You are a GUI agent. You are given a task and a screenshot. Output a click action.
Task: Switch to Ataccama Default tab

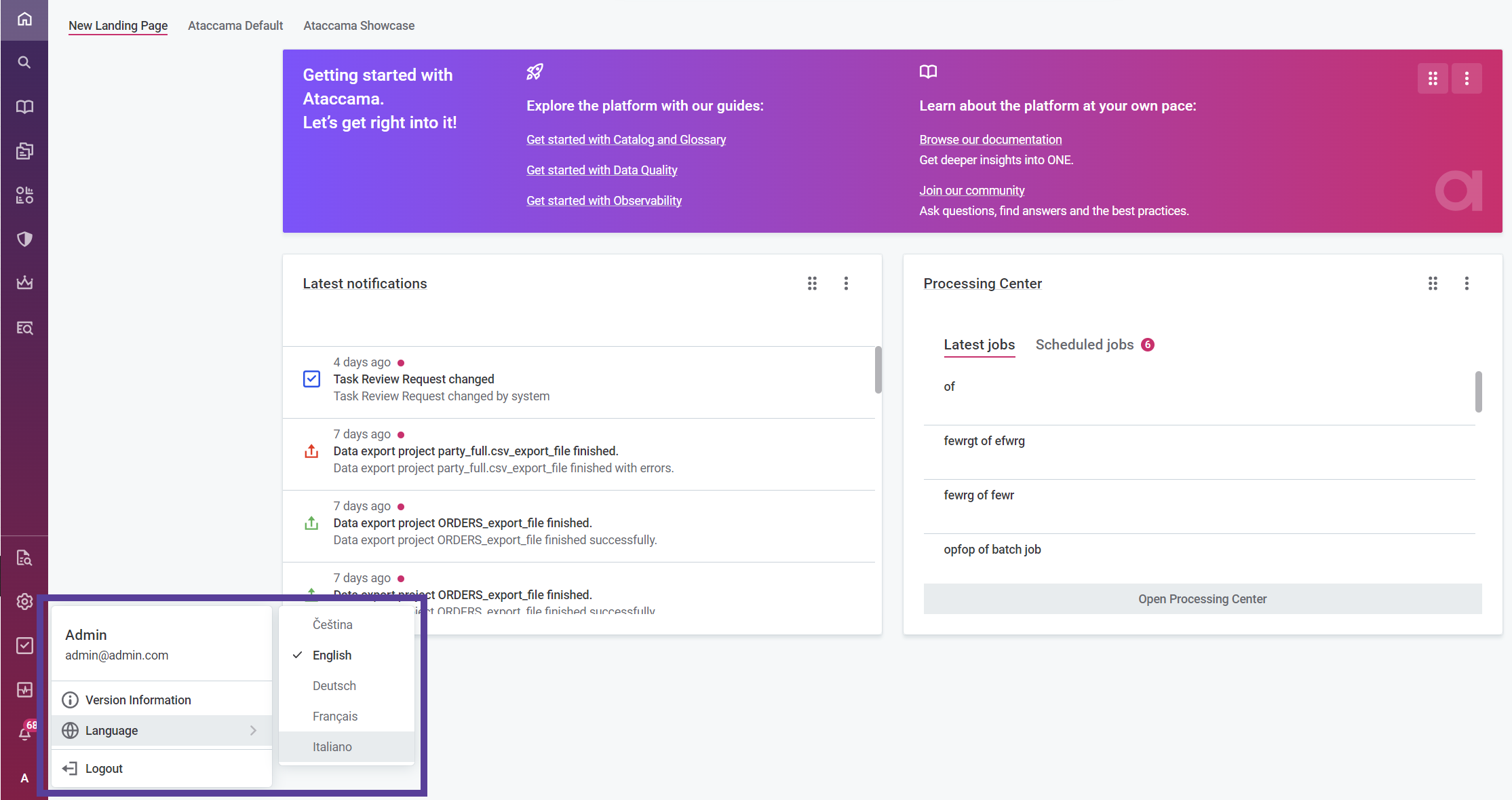click(x=235, y=26)
